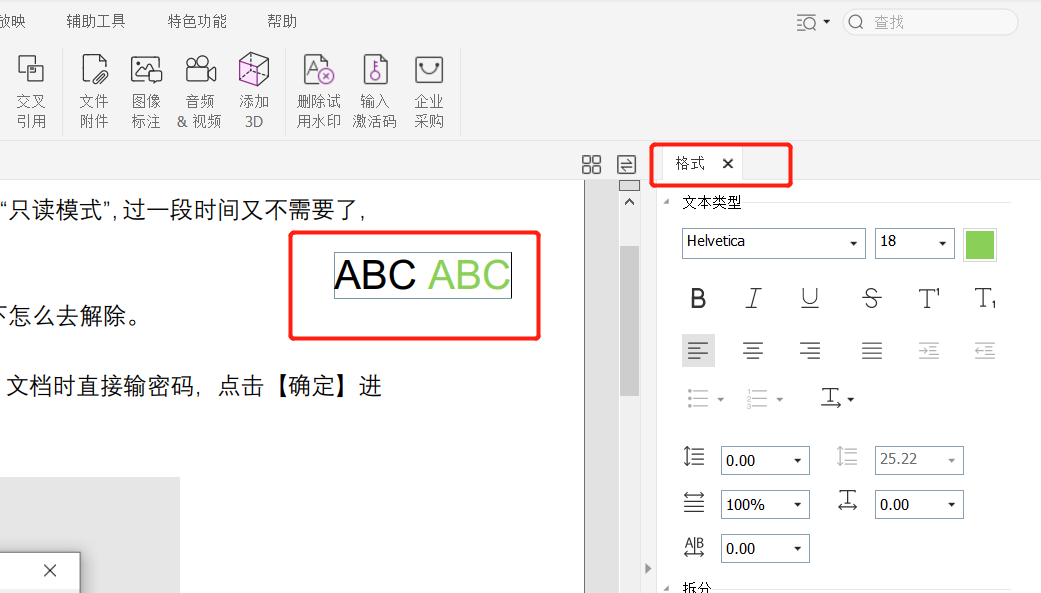Click inside the 查找 search field
The height and width of the screenshot is (593, 1041).
click(x=930, y=20)
